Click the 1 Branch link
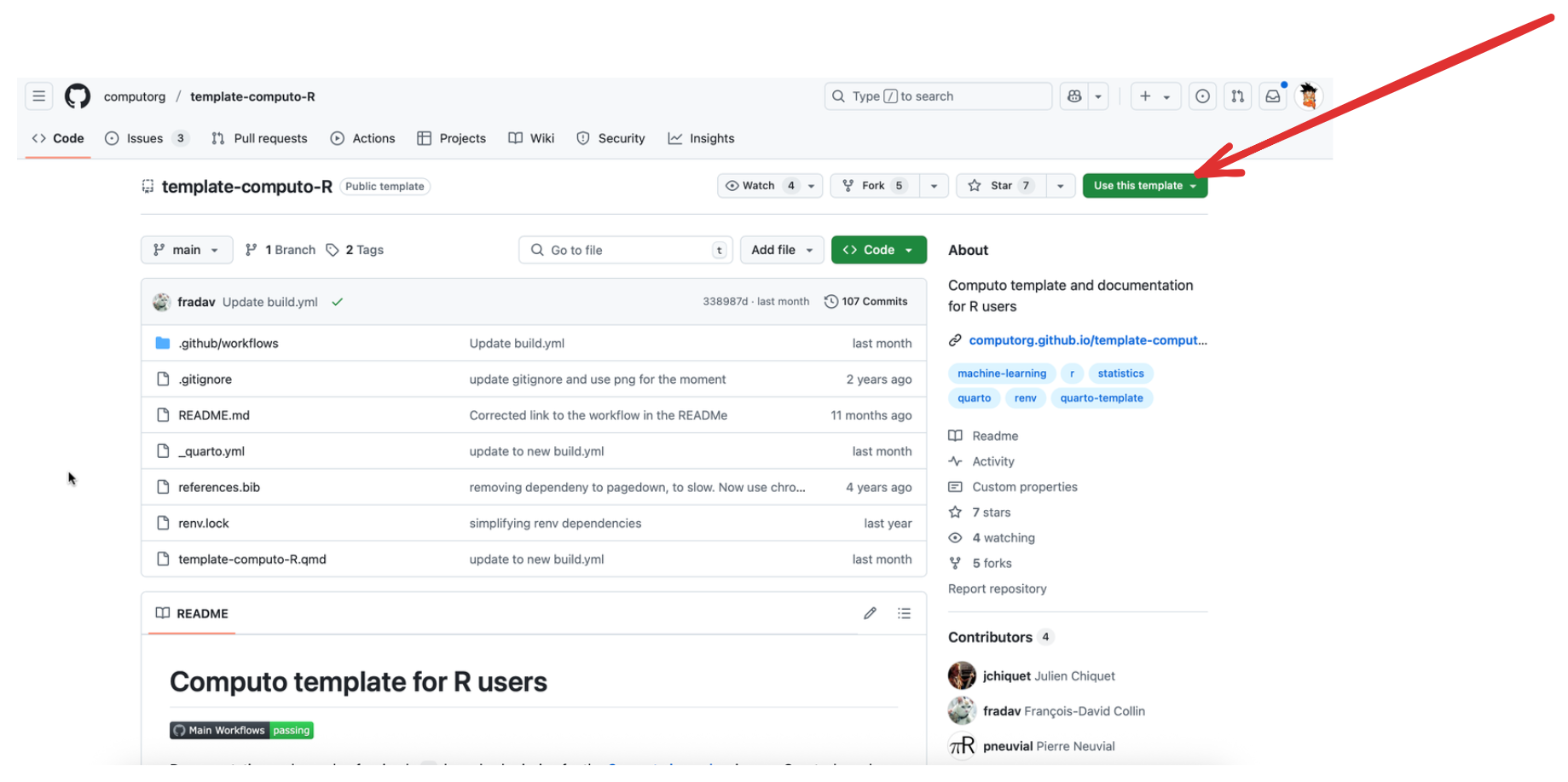This screenshot has width=1568, height=782. [280, 250]
